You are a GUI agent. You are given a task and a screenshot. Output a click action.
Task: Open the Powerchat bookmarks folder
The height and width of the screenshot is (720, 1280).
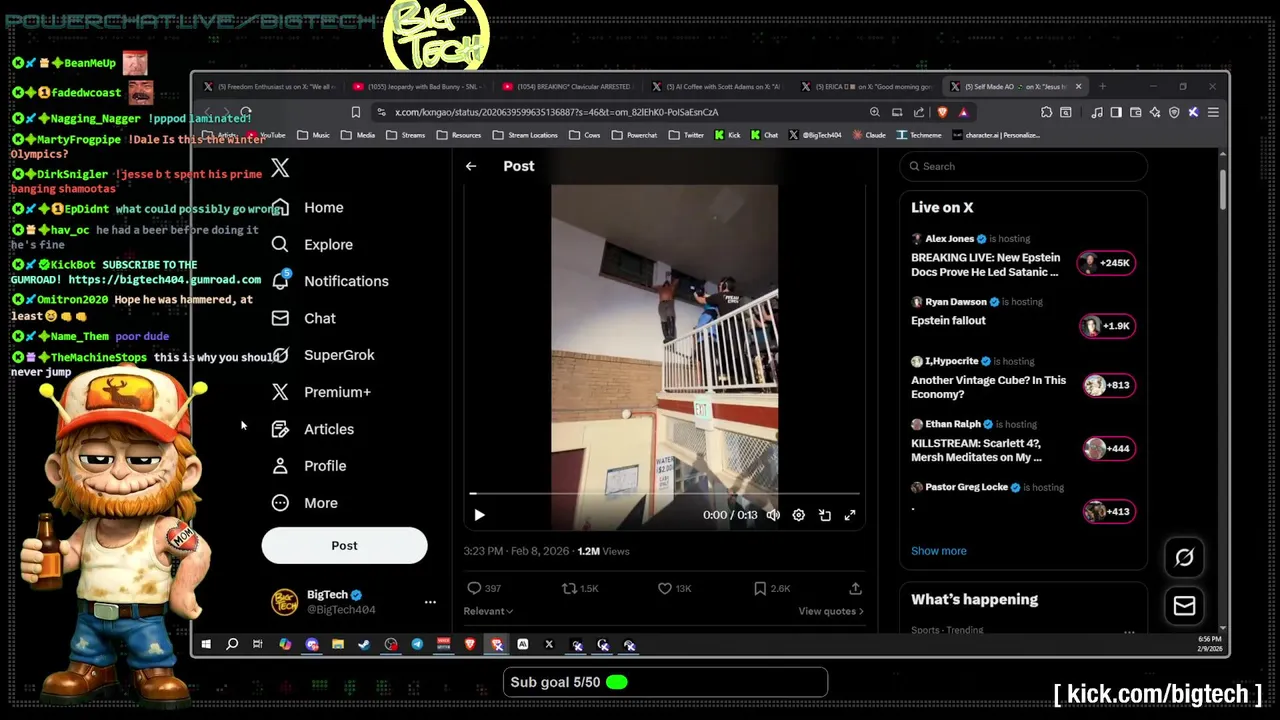pyautogui.click(x=634, y=135)
